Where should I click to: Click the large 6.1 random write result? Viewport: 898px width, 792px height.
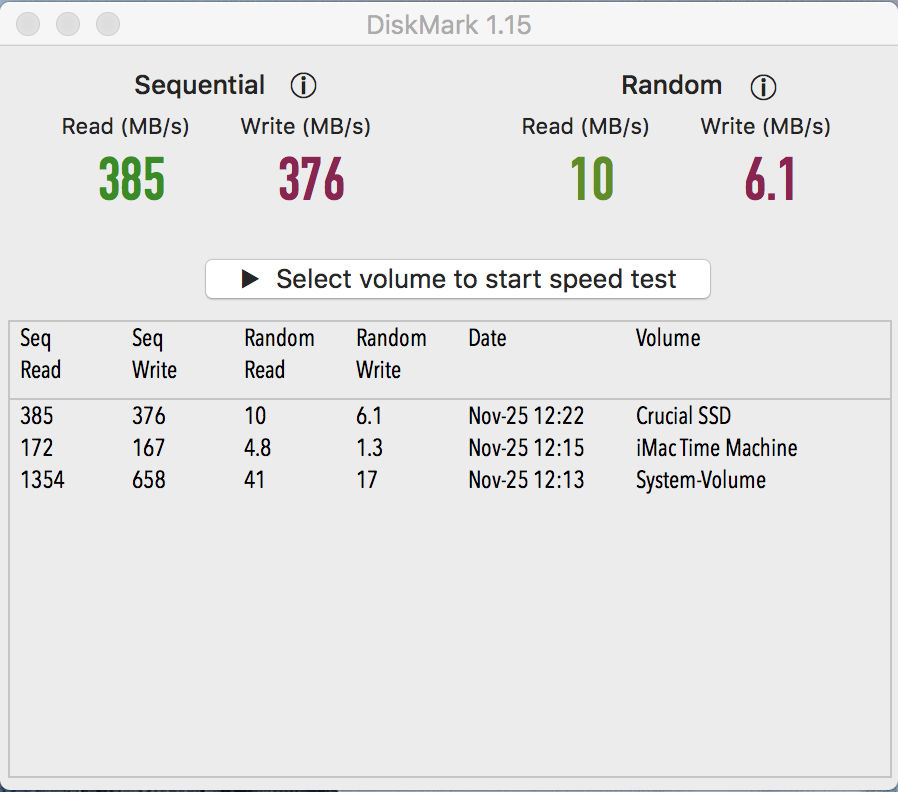pyautogui.click(x=770, y=179)
